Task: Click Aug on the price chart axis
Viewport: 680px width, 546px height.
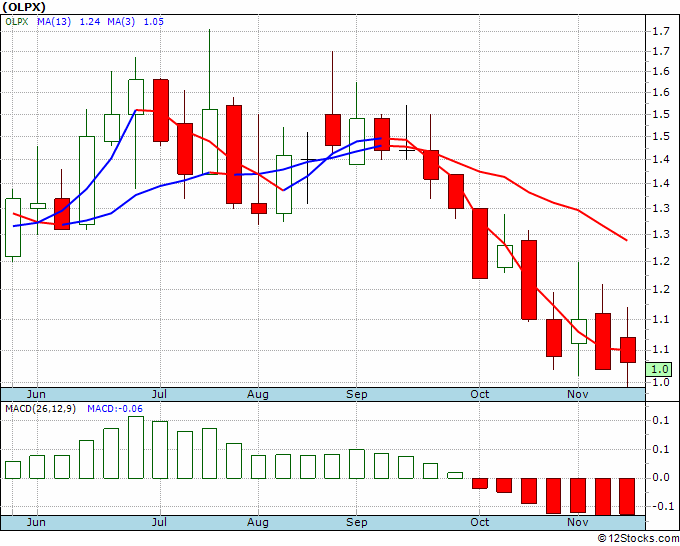Action: 258,394
